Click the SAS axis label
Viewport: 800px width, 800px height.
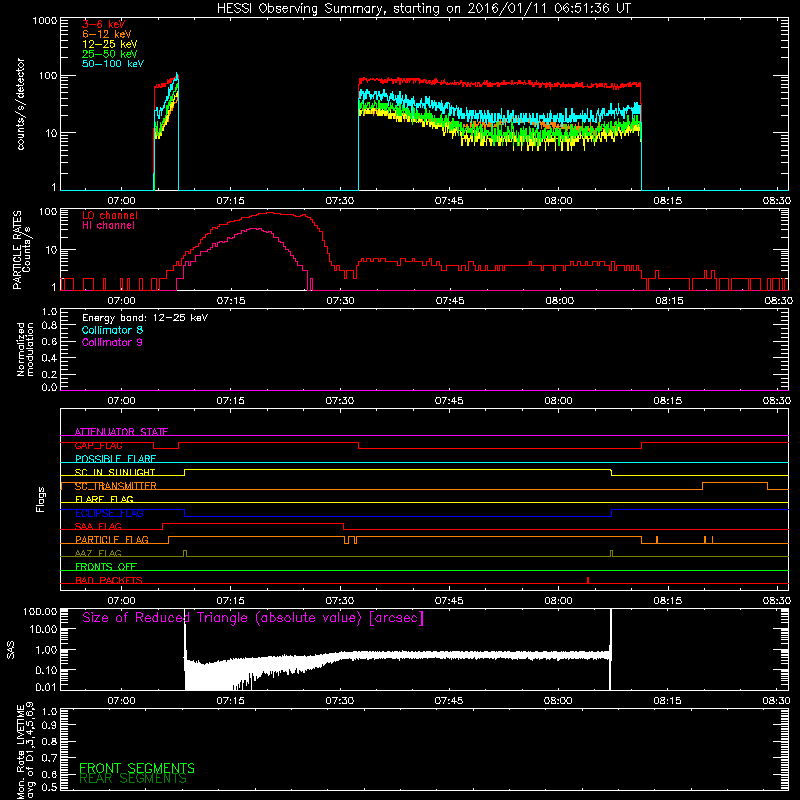11,650
